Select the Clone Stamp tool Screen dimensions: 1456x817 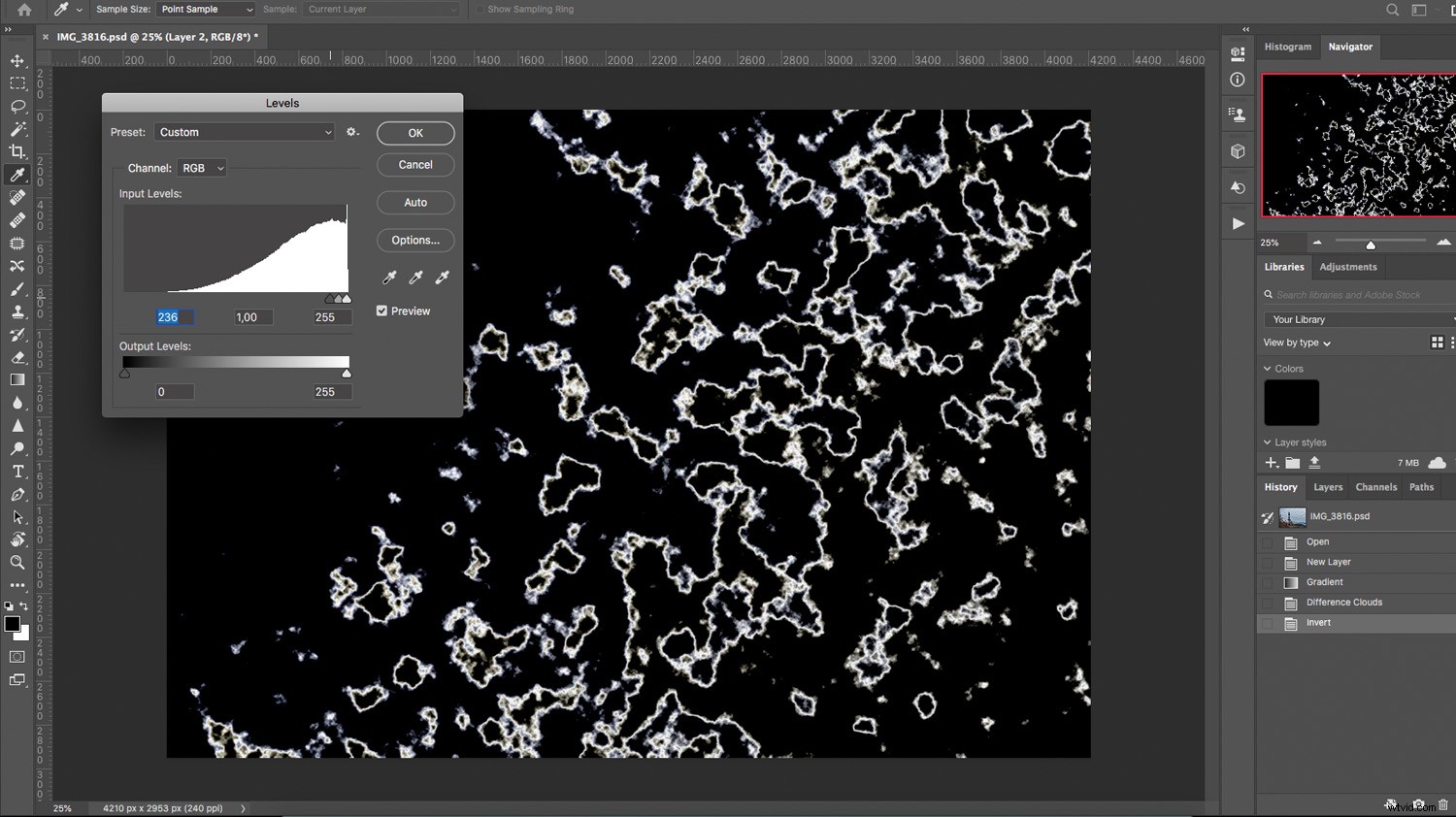click(x=17, y=311)
